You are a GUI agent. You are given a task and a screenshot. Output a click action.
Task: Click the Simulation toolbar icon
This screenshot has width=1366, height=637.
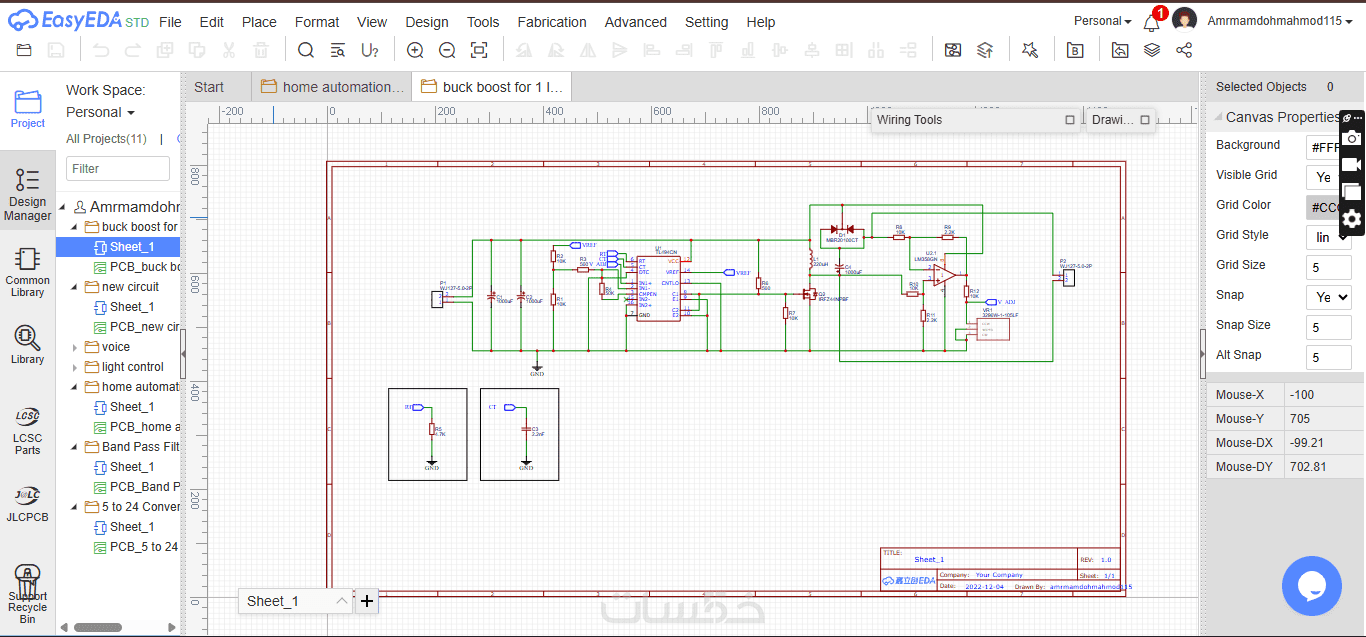tap(953, 50)
